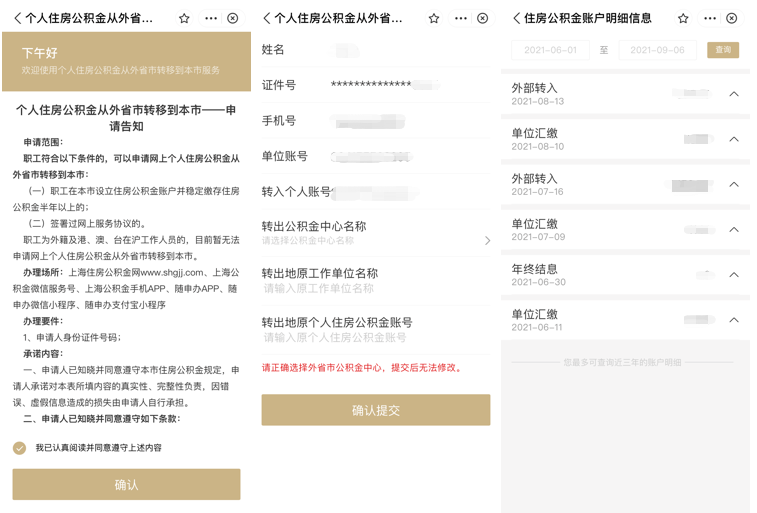Collapse 单位汇缴 2021-06-11 entry

click(x=734, y=320)
